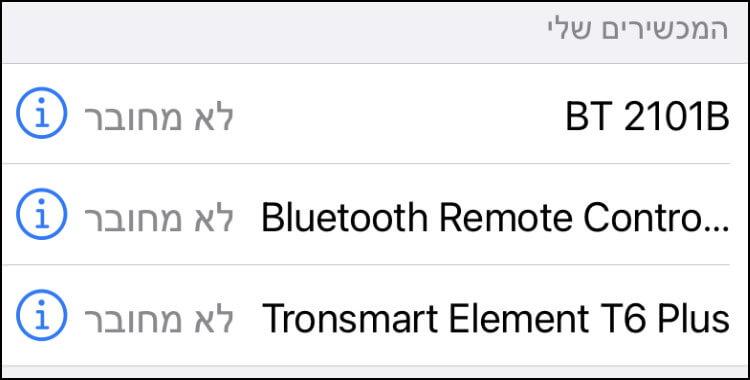Click the ellipsis of truncated Contro… name

[x=719, y=229]
